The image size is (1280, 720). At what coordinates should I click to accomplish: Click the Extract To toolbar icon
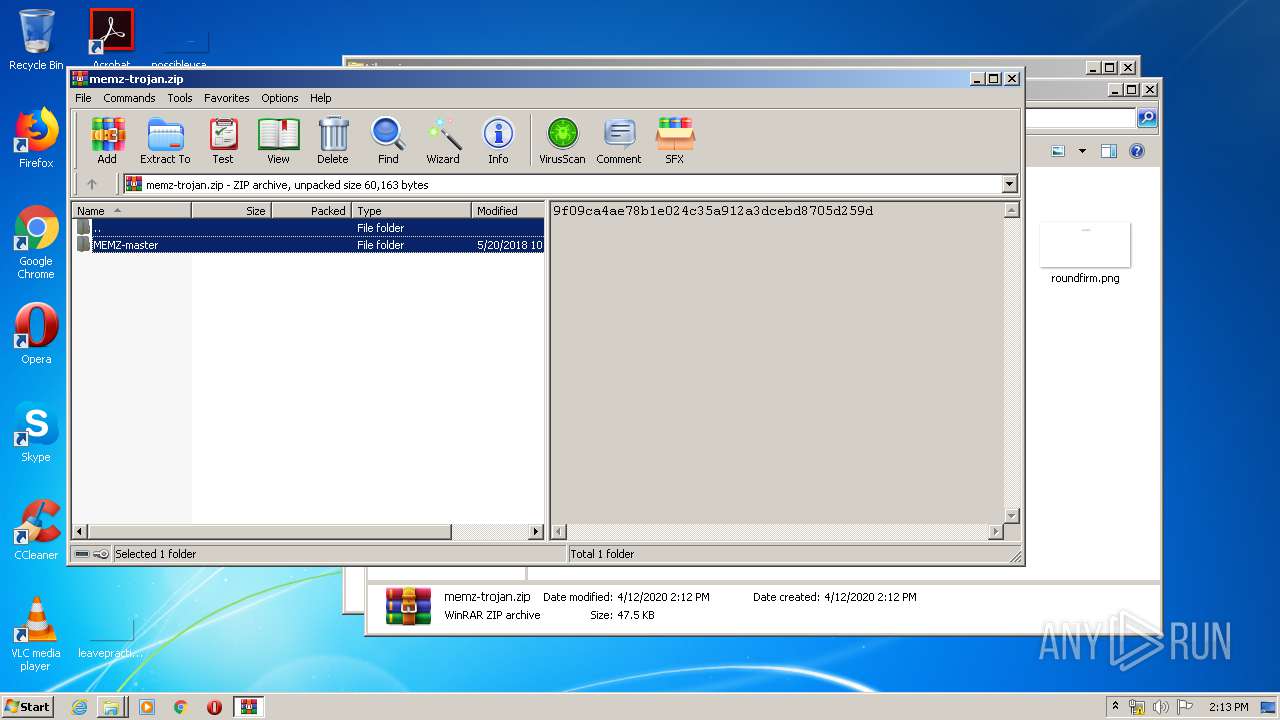coord(165,141)
